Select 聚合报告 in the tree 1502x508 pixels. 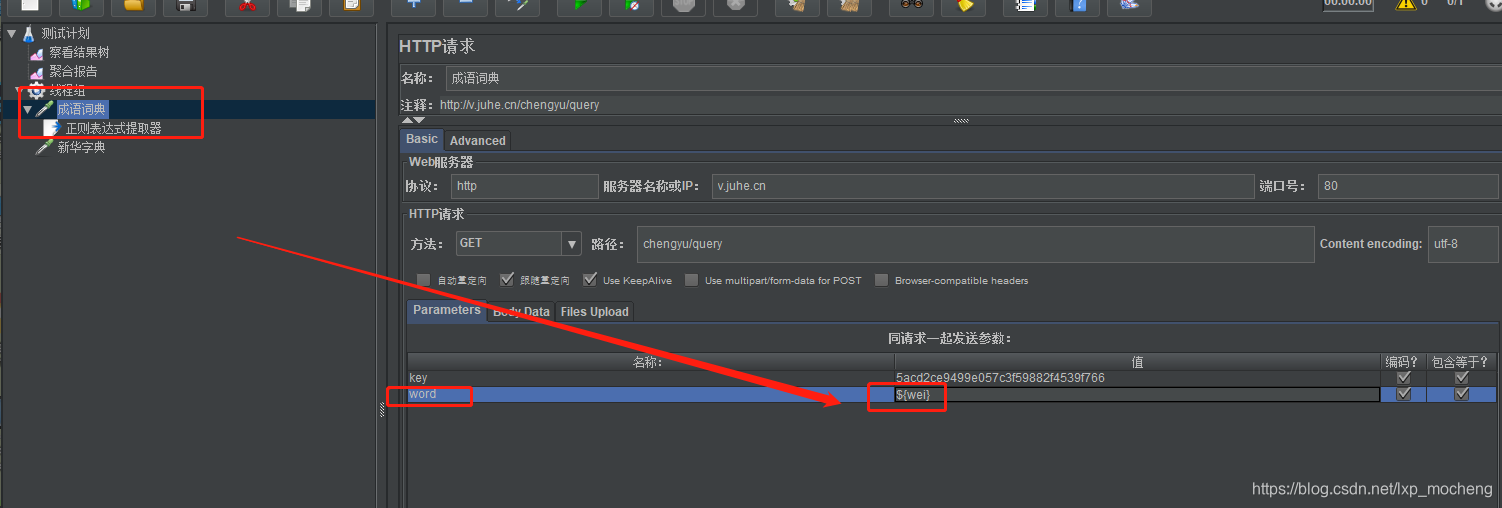point(73,72)
